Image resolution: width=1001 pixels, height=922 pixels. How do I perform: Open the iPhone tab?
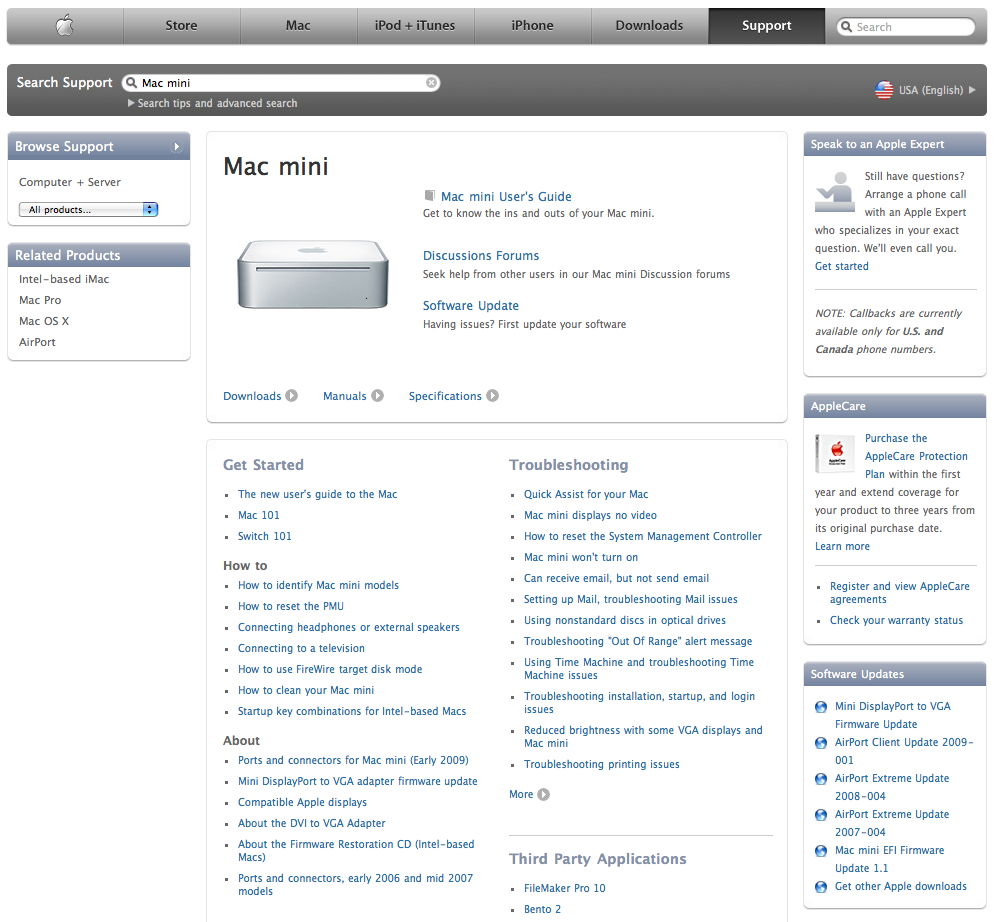pyautogui.click(x=532, y=26)
